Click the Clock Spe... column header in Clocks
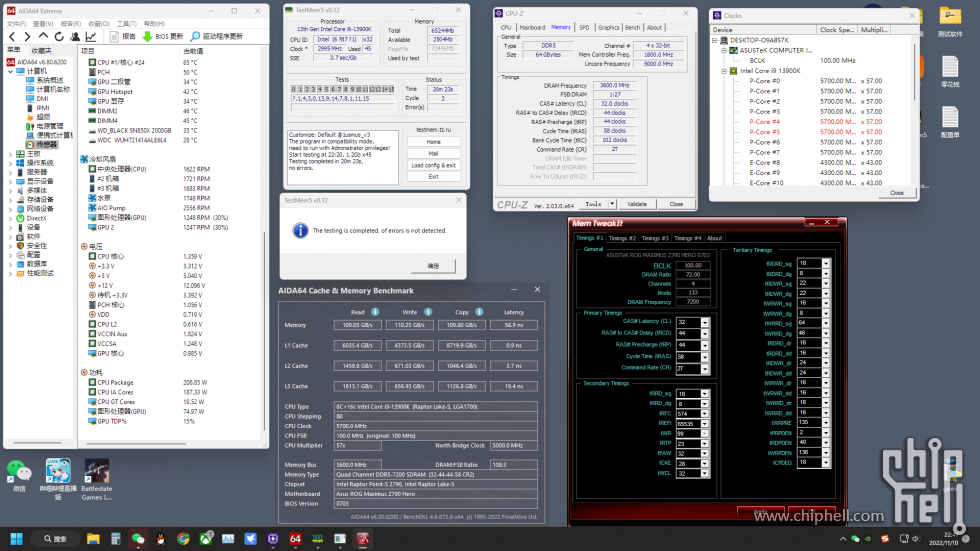The height and width of the screenshot is (551, 980). coord(837,30)
